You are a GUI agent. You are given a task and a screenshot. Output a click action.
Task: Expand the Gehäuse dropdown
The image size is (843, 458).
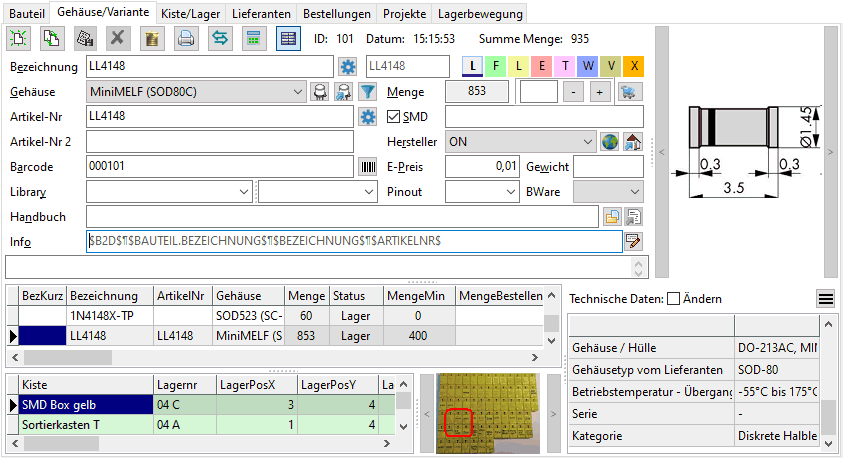coord(298,92)
